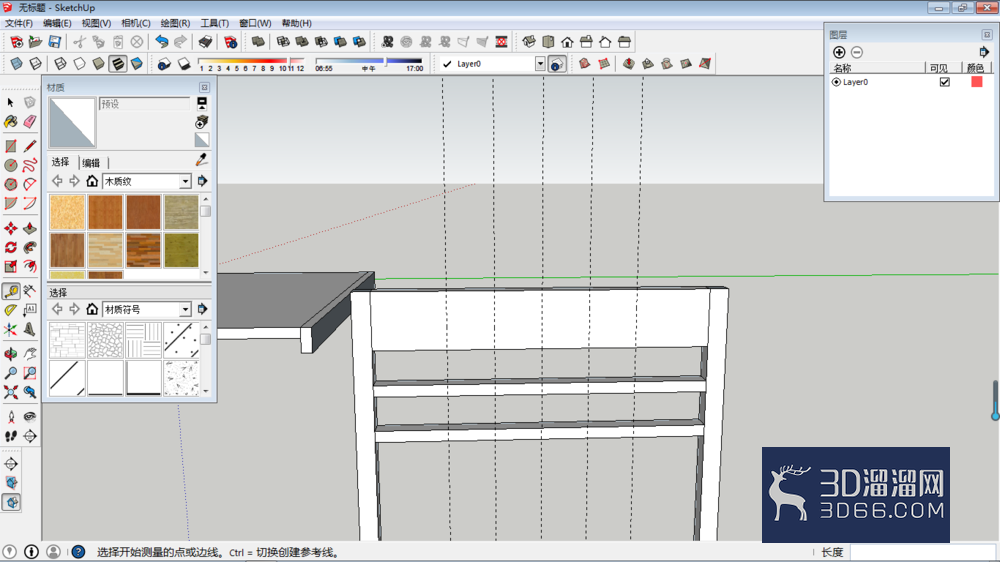Open the 编辑(E) menu
This screenshot has width=1000, height=562.
[57, 23]
